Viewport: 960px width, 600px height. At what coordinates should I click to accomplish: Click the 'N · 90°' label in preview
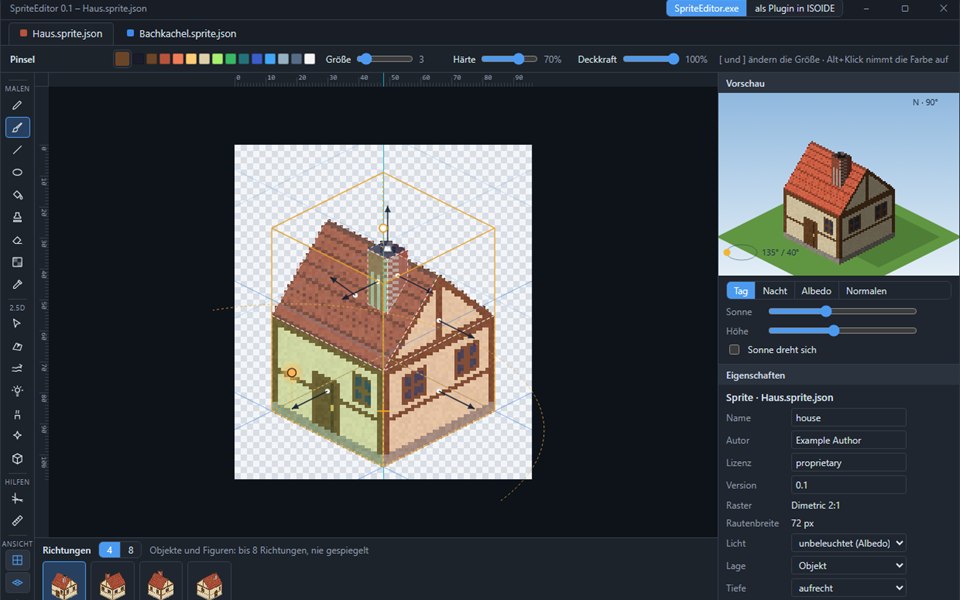[x=924, y=102]
